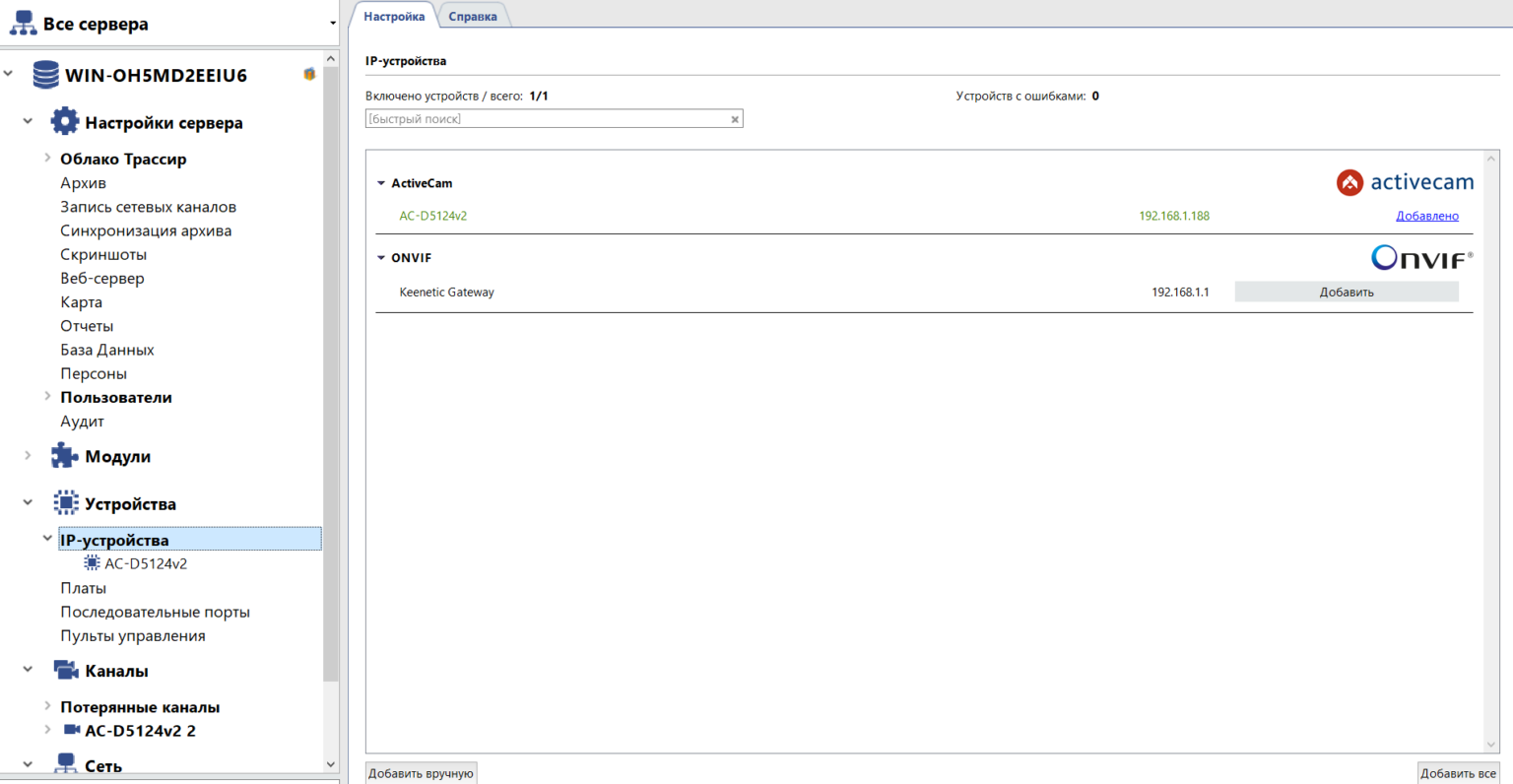Open Веб-сервер settings
Screen dimensions: 1513x784
click(x=102, y=278)
